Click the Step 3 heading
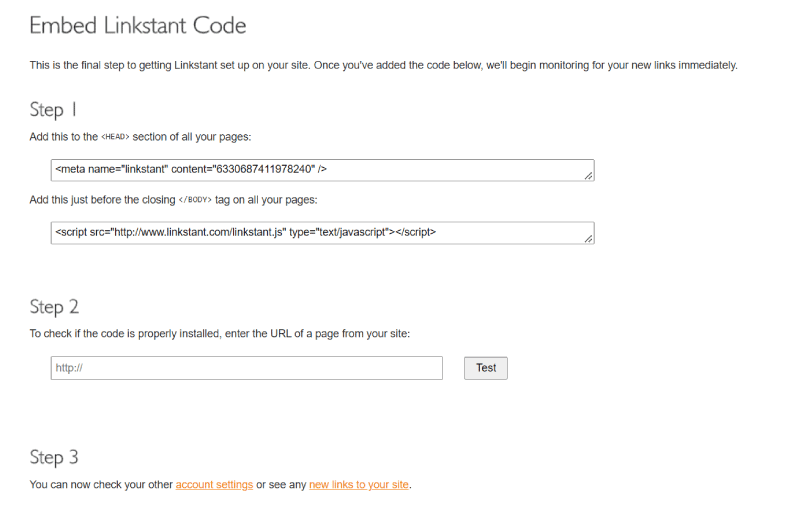 click(54, 457)
